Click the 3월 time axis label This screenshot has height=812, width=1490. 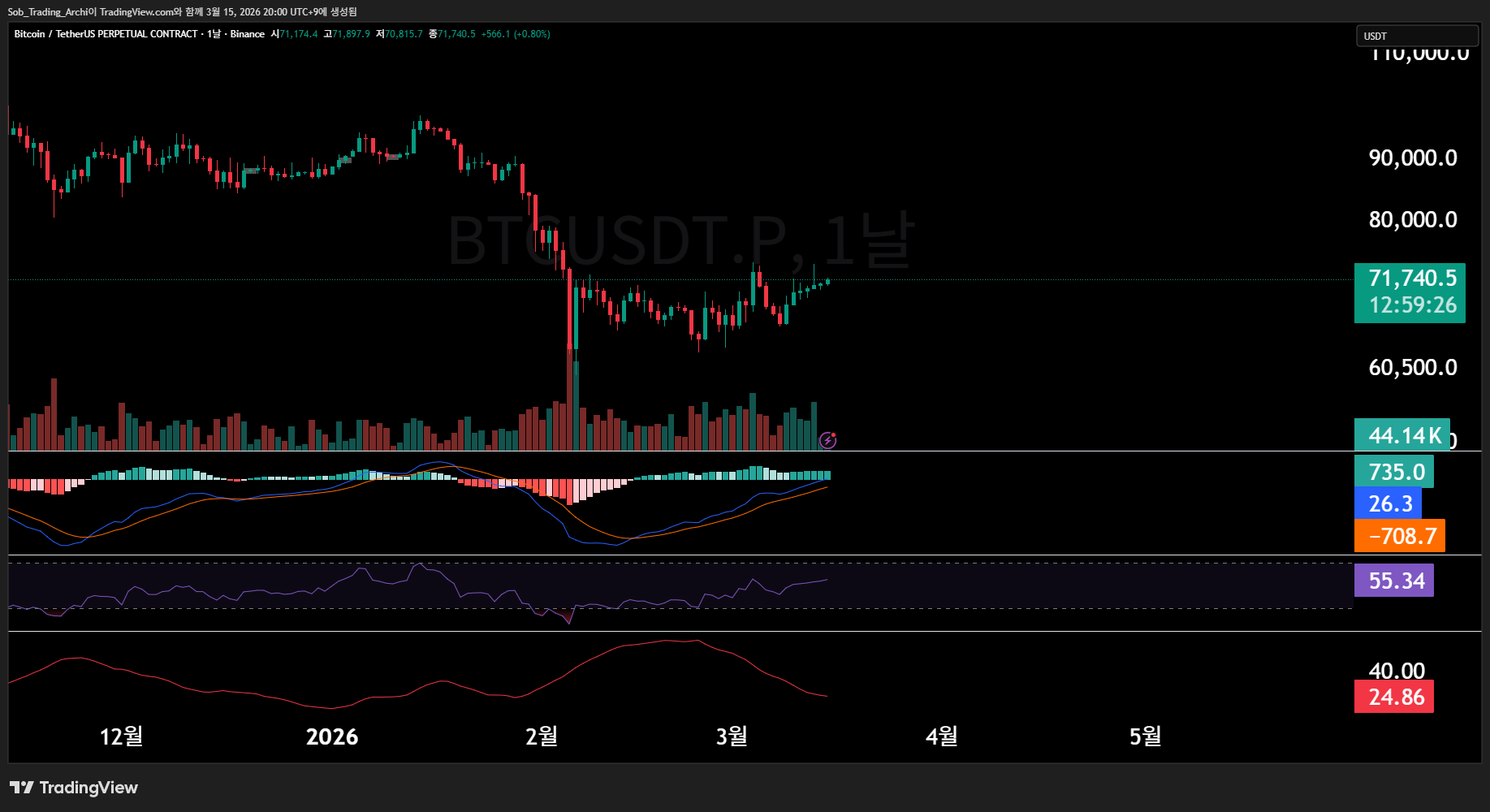point(732,736)
